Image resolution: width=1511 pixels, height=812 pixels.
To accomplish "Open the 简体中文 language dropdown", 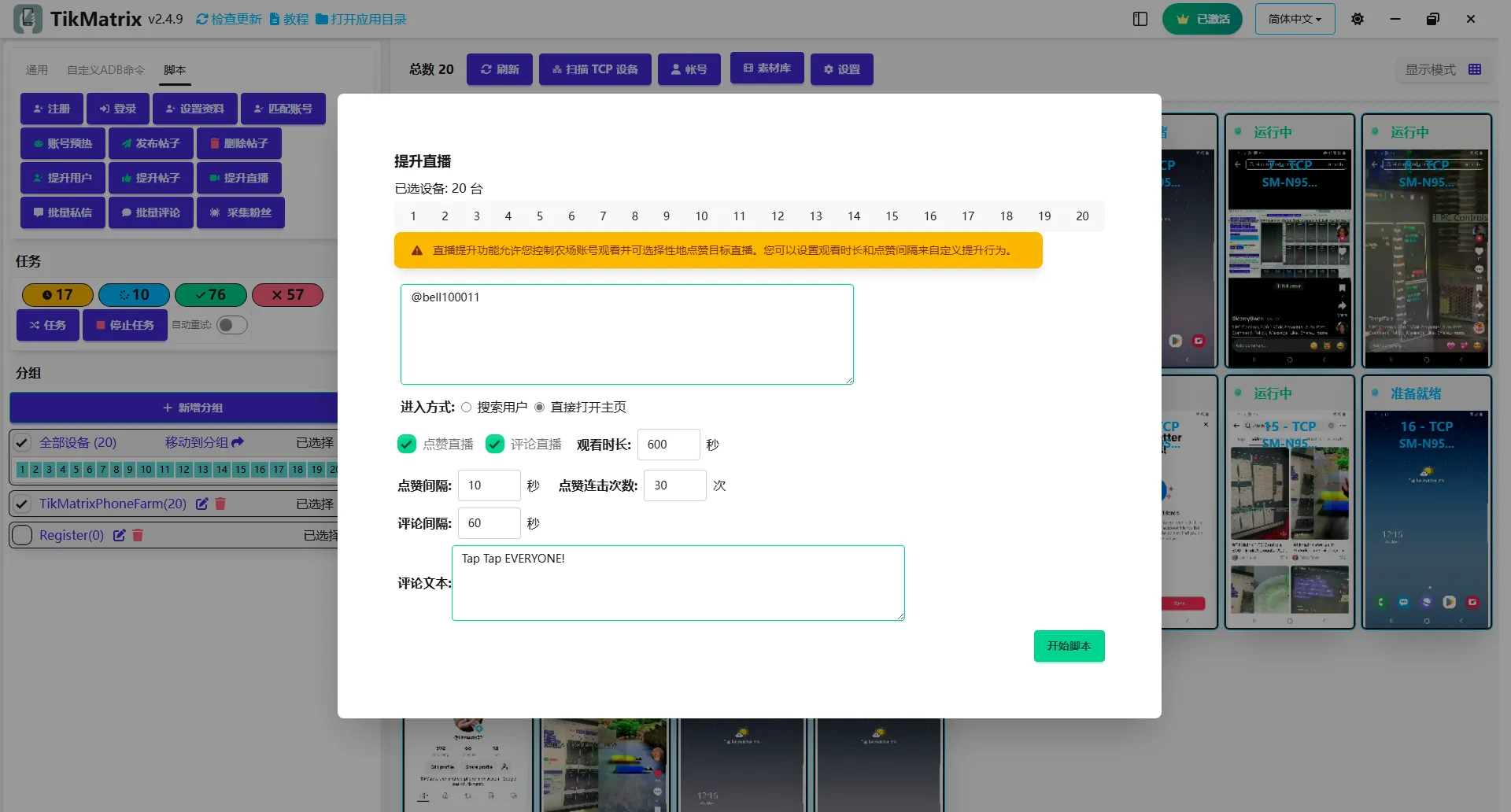I will point(1293,19).
